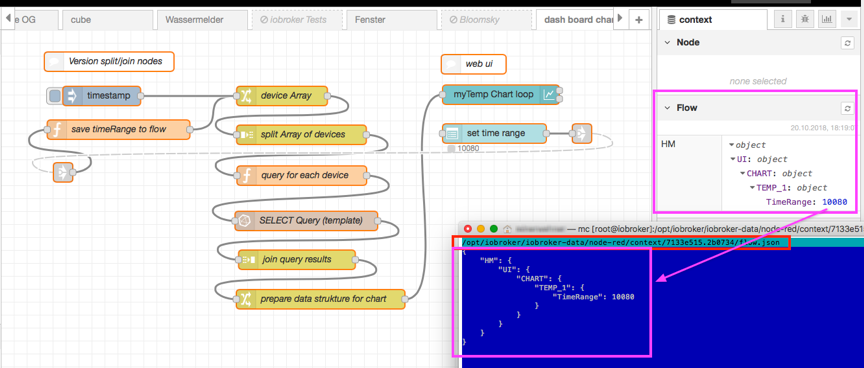Switch to the Wassermelder flow tab
This screenshot has width=864, height=368.
(x=202, y=19)
